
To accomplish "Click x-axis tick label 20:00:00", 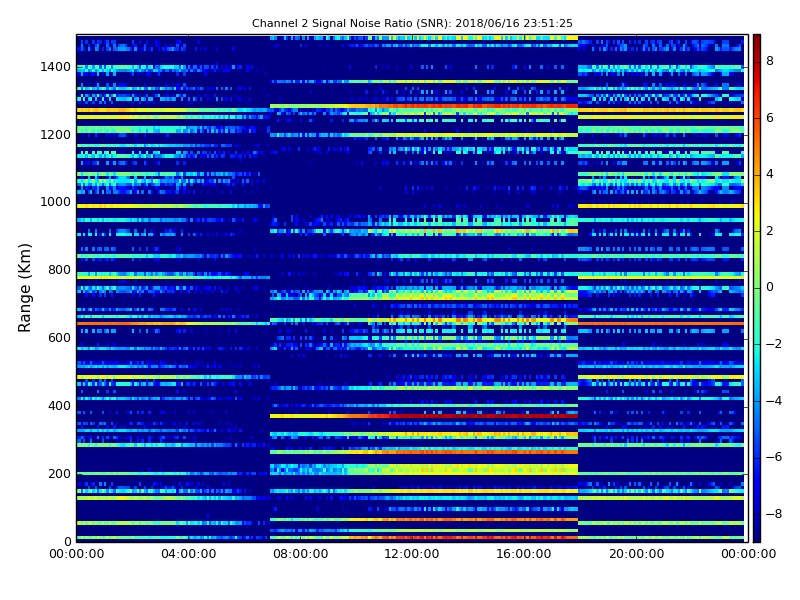I will click(x=636, y=554).
